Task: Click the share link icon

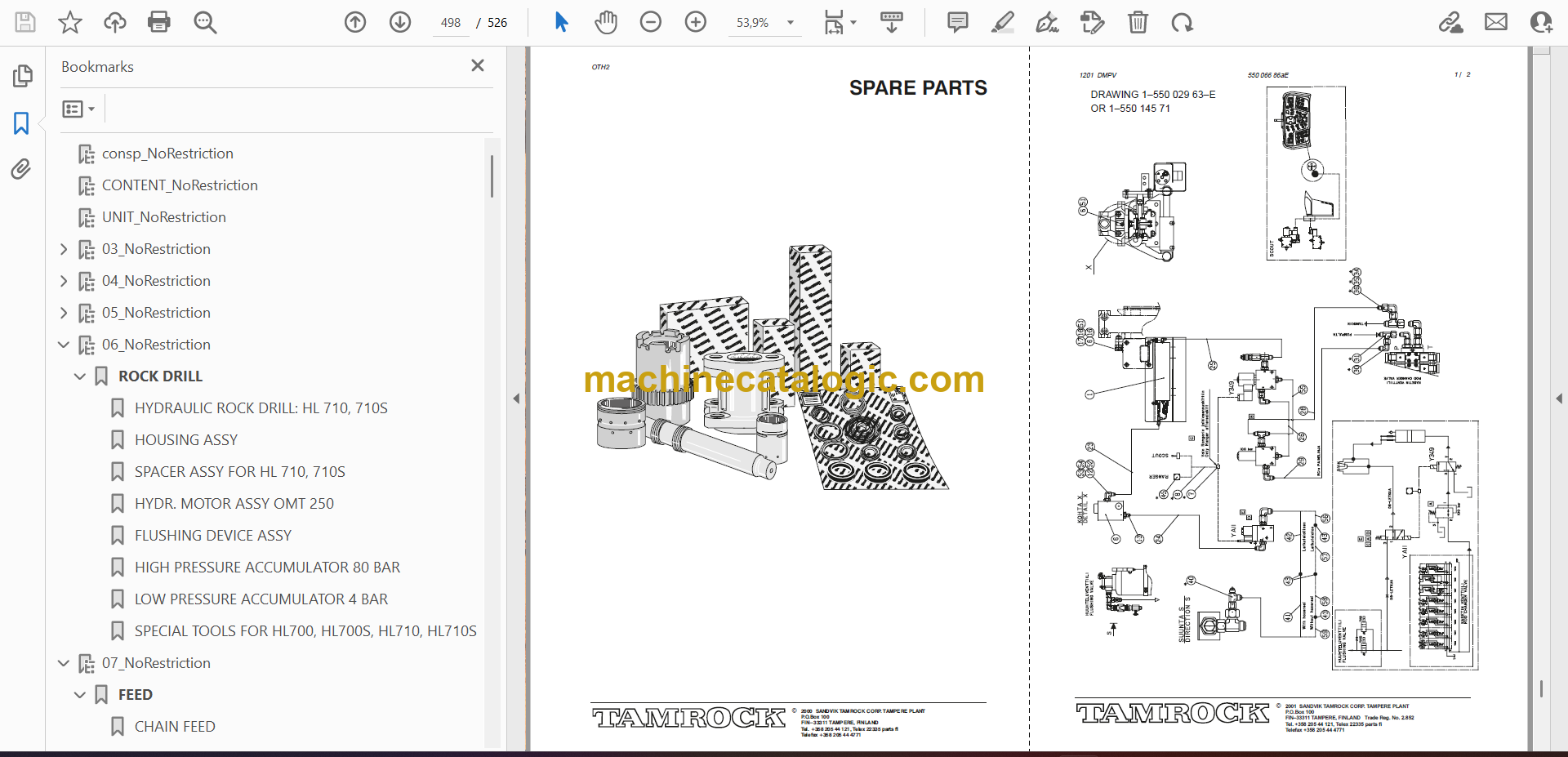Action: coord(1451,22)
